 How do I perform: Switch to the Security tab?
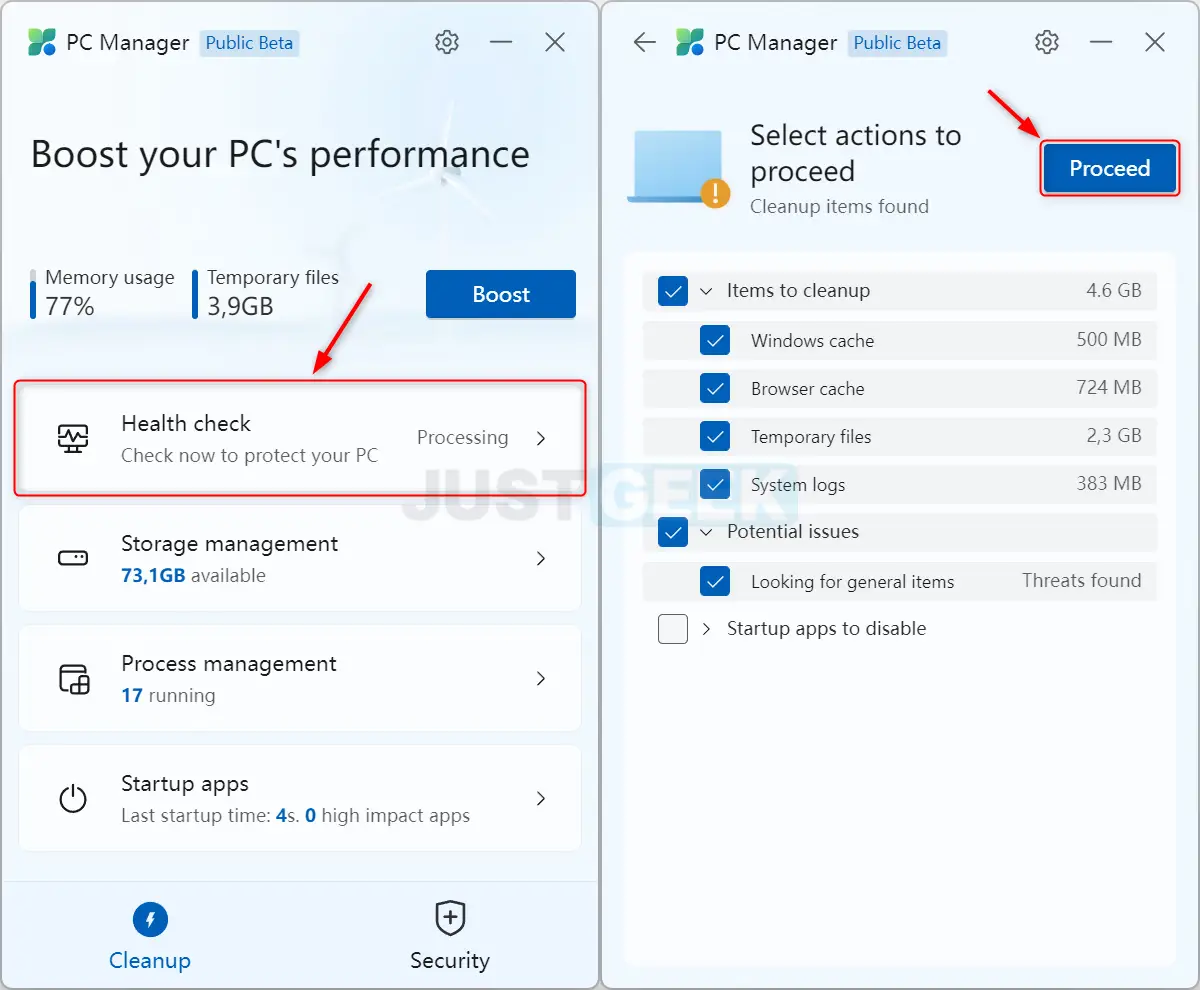tap(450, 937)
